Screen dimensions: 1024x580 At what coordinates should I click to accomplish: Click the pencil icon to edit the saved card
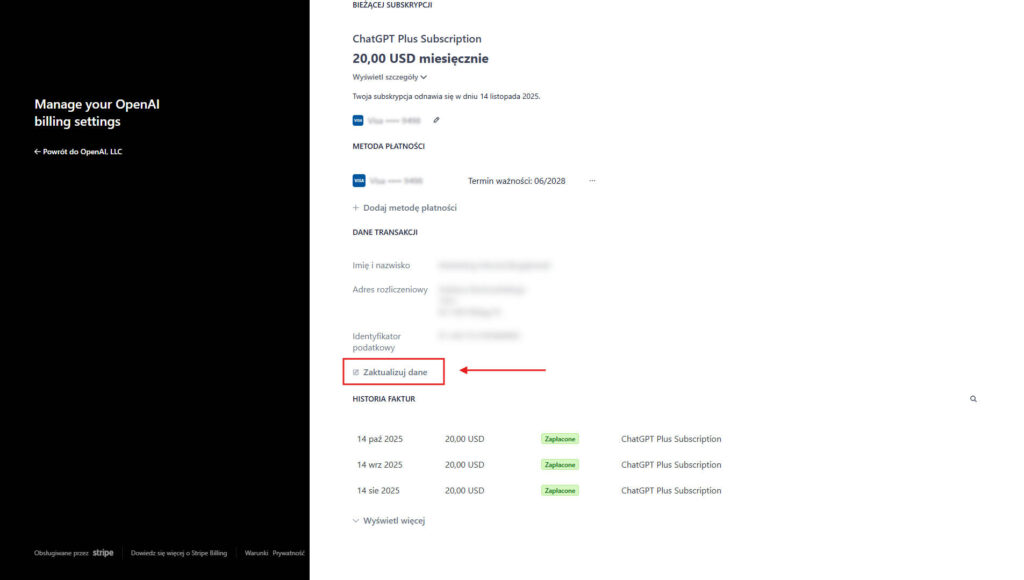click(x=436, y=119)
